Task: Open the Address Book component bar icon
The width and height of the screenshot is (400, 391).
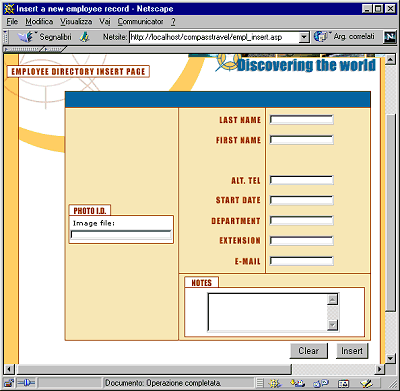Action: pos(344,384)
